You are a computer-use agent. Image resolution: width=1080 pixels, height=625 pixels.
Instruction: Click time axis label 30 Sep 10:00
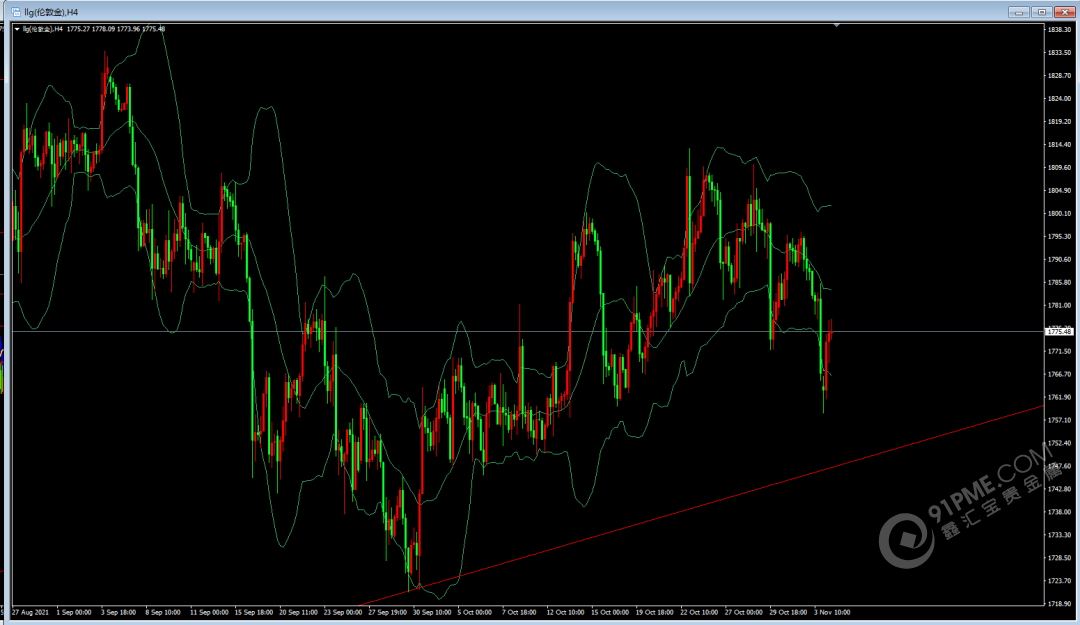(432, 612)
